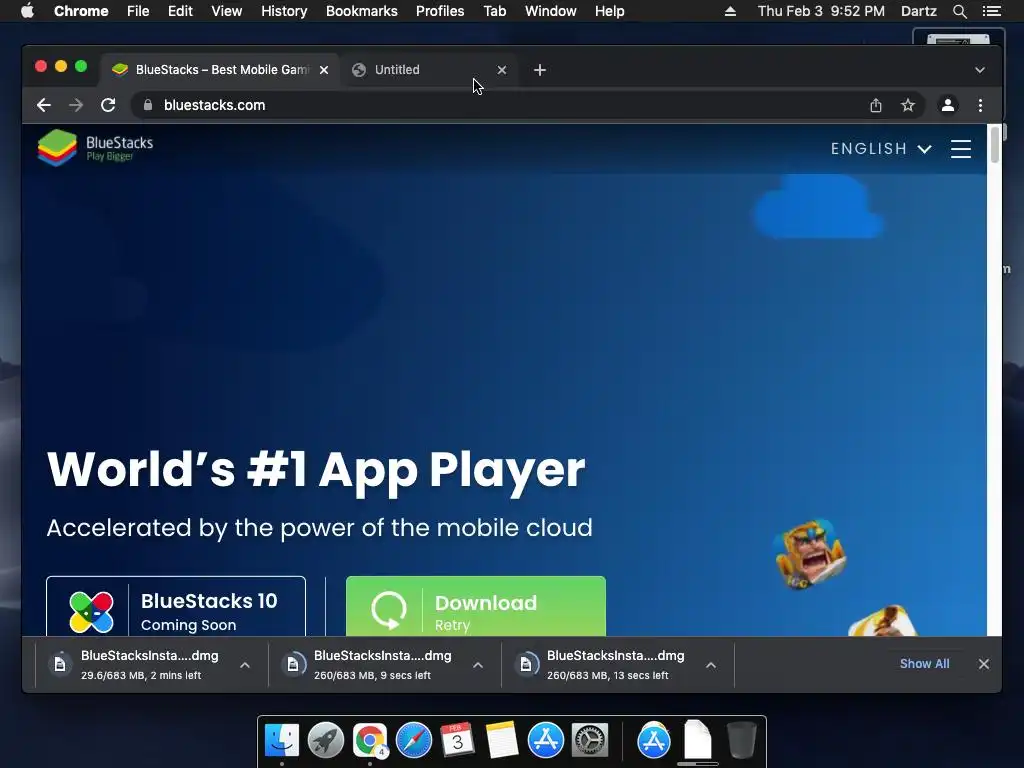
Task: Open the Chrome profile avatar icon
Action: pos(948,105)
